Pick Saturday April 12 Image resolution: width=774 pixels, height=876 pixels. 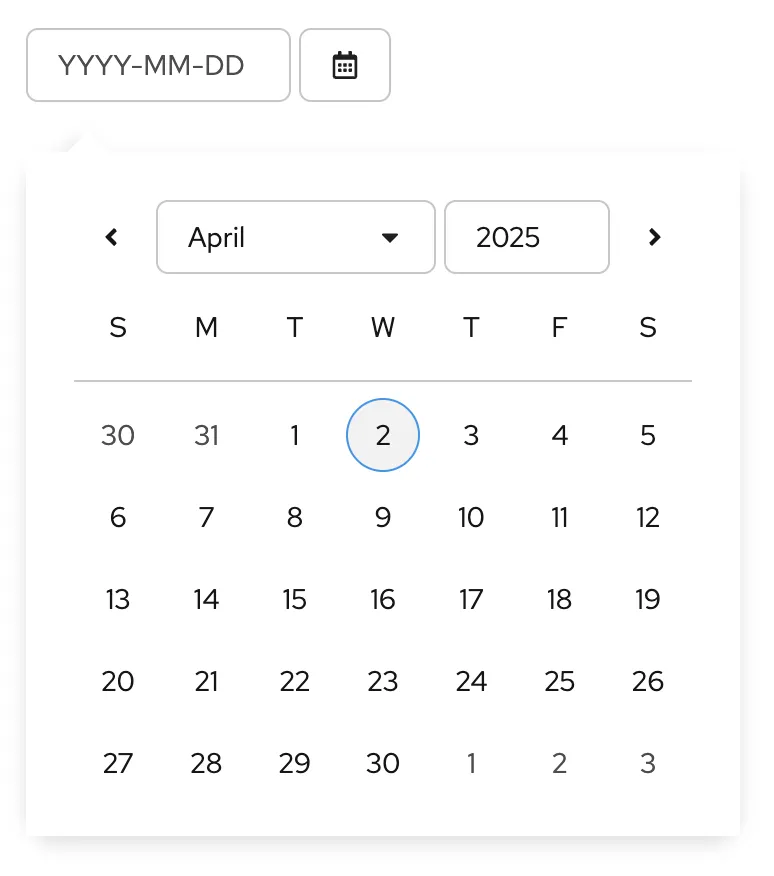click(648, 518)
